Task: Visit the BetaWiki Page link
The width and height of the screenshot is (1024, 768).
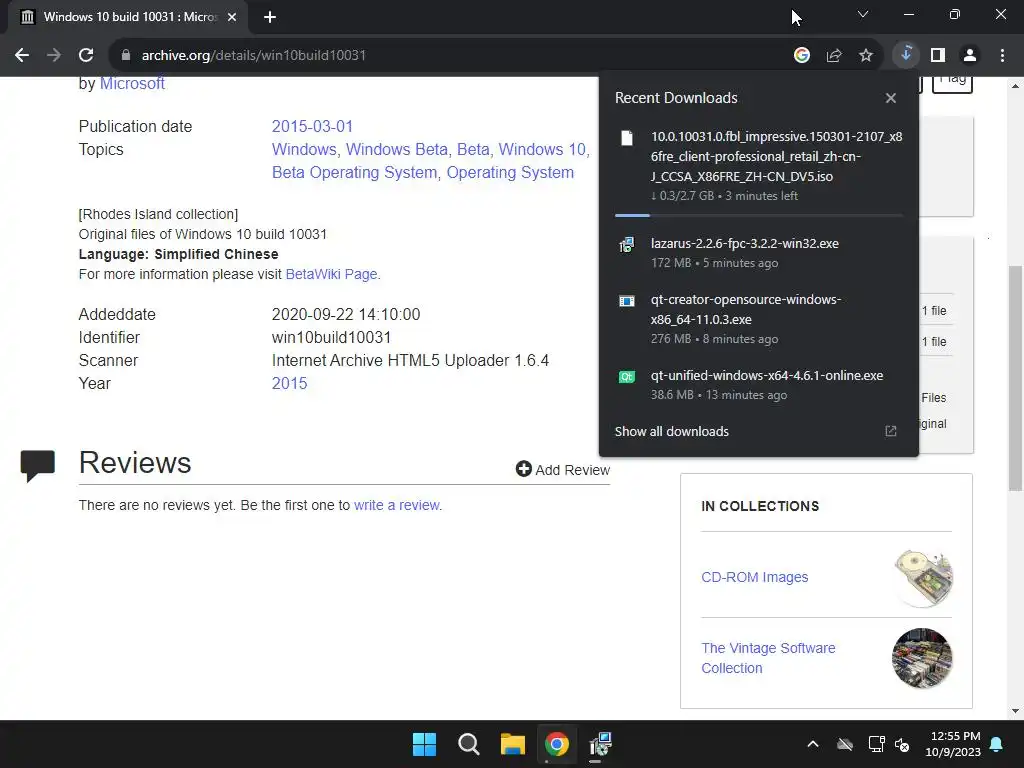Action: (x=331, y=274)
